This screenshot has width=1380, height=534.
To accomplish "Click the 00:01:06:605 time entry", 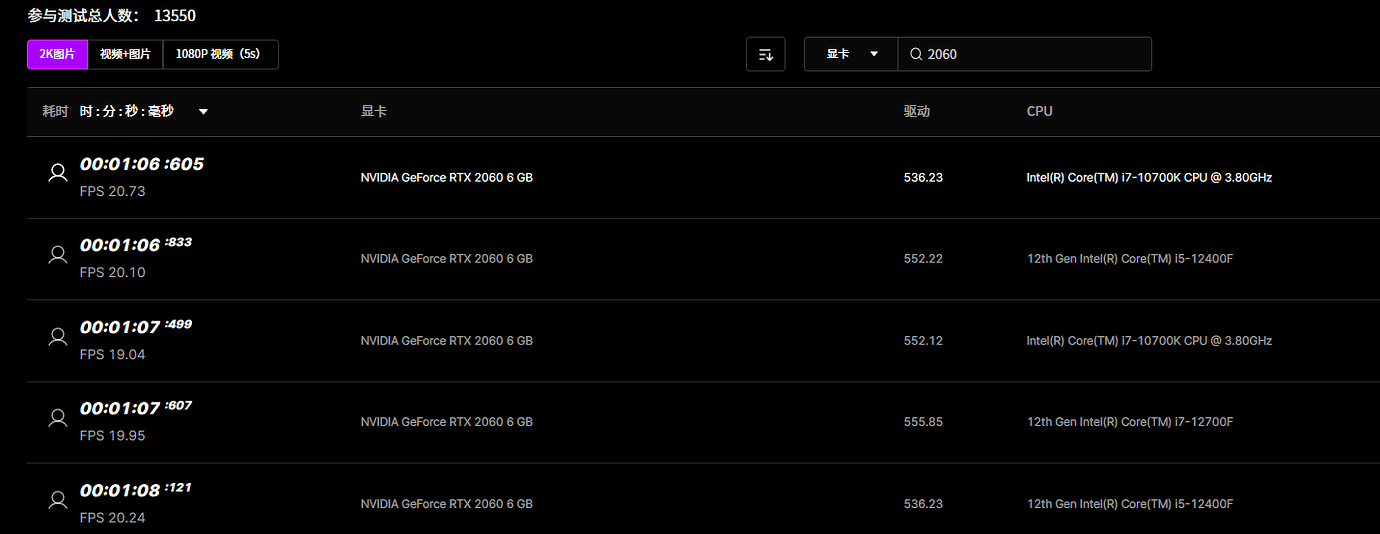I will tap(141, 164).
